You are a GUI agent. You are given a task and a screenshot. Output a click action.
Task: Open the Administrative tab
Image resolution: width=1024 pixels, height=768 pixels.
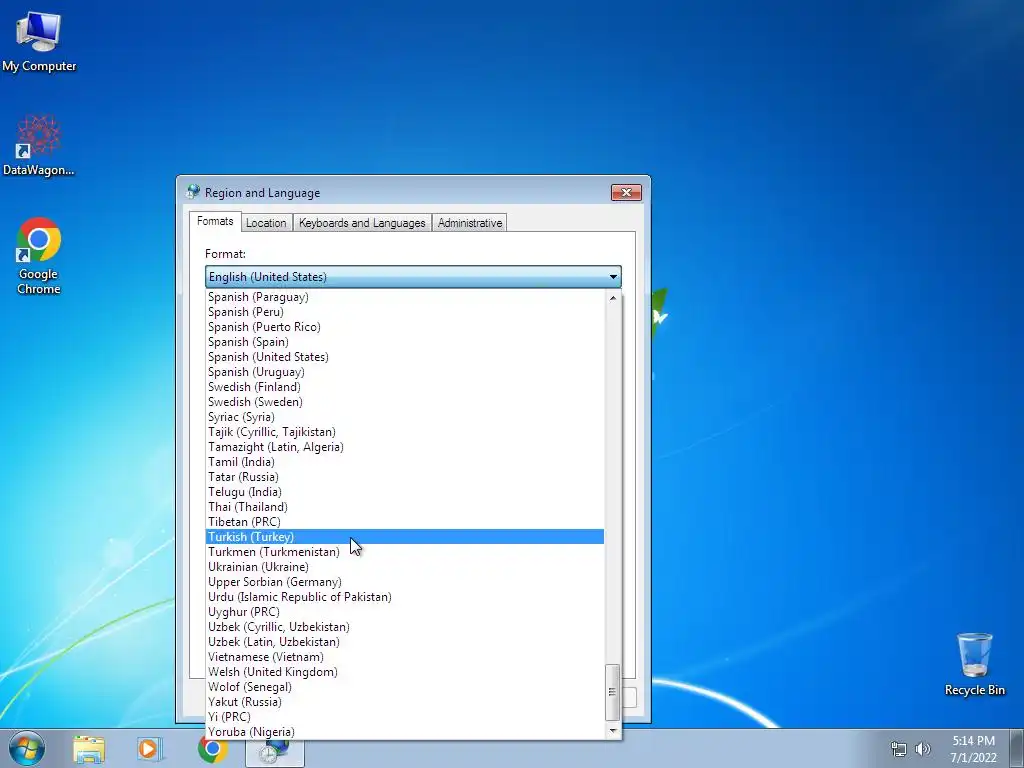point(470,223)
